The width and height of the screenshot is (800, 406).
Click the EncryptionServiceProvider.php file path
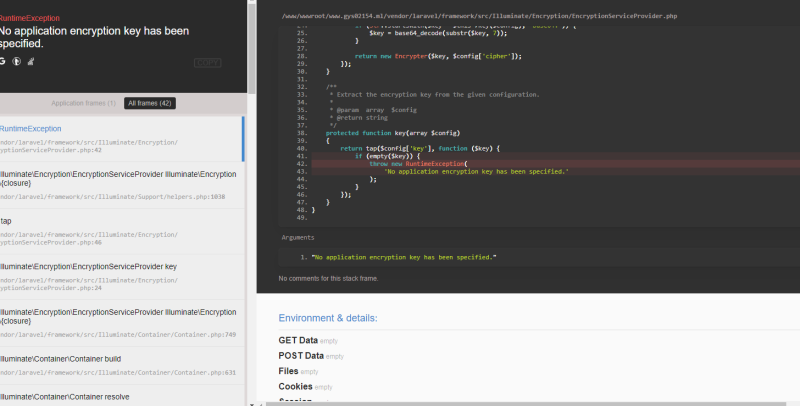point(480,16)
